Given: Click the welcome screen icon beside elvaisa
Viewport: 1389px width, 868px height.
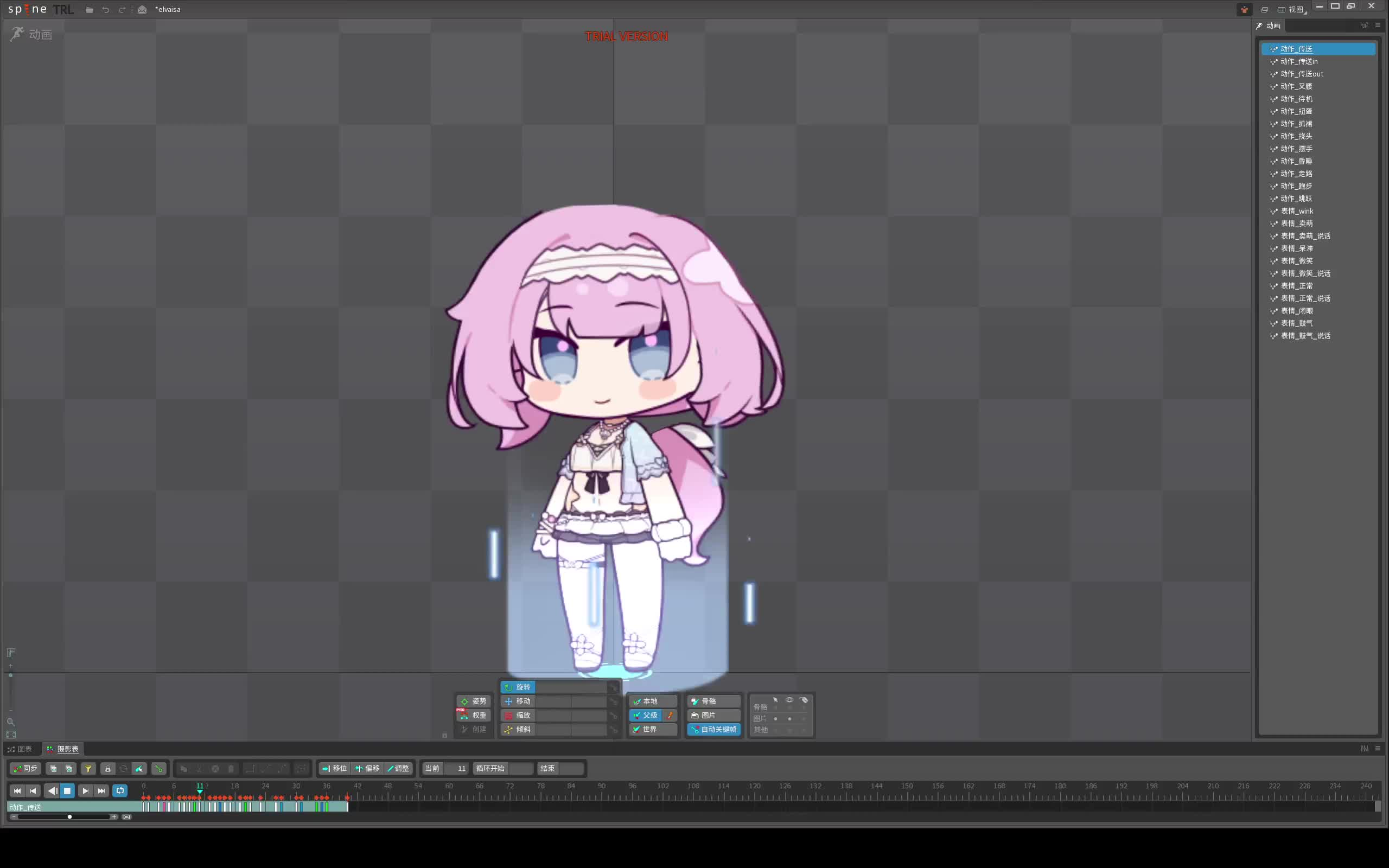Looking at the screenshot, I should (x=142, y=10).
